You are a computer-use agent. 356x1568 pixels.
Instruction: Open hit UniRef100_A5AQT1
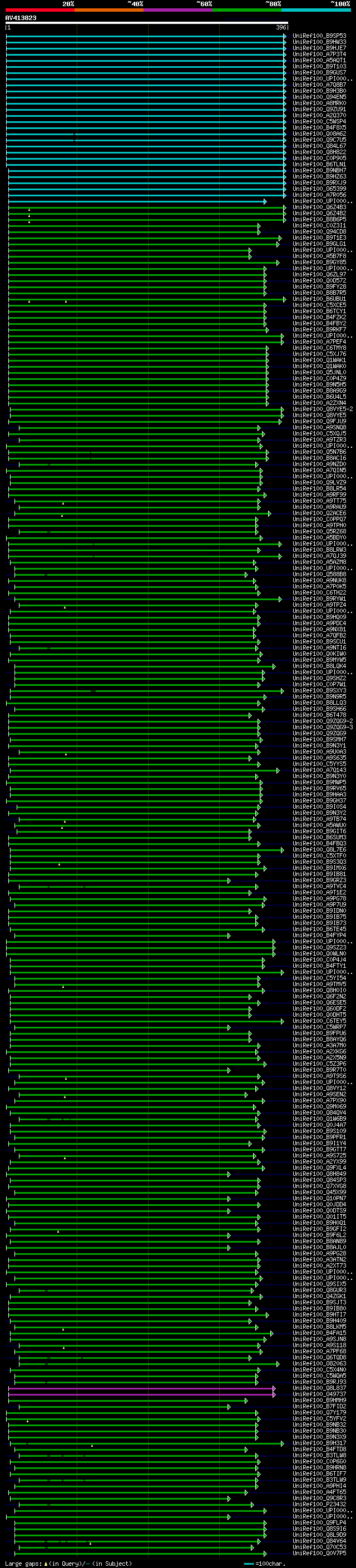coord(319,60)
